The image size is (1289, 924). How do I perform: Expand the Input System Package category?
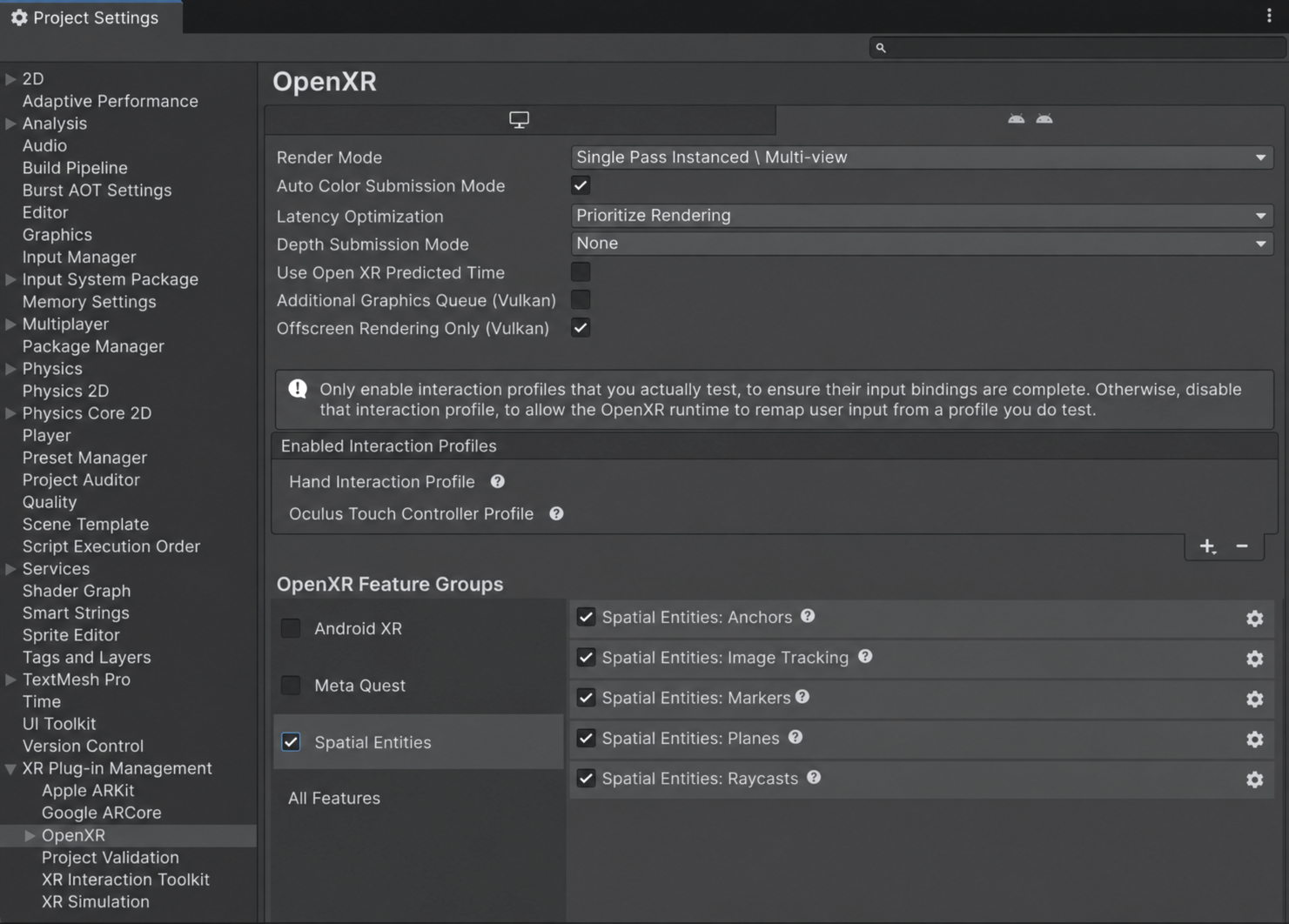point(10,279)
